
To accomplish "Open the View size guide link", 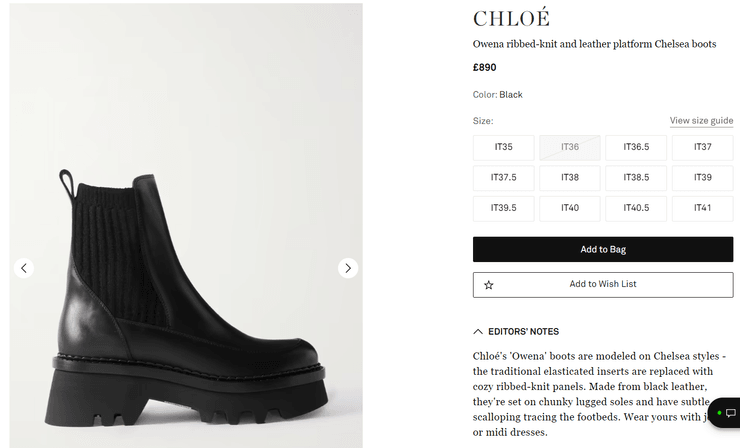I will pyautogui.click(x=701, y=121).
